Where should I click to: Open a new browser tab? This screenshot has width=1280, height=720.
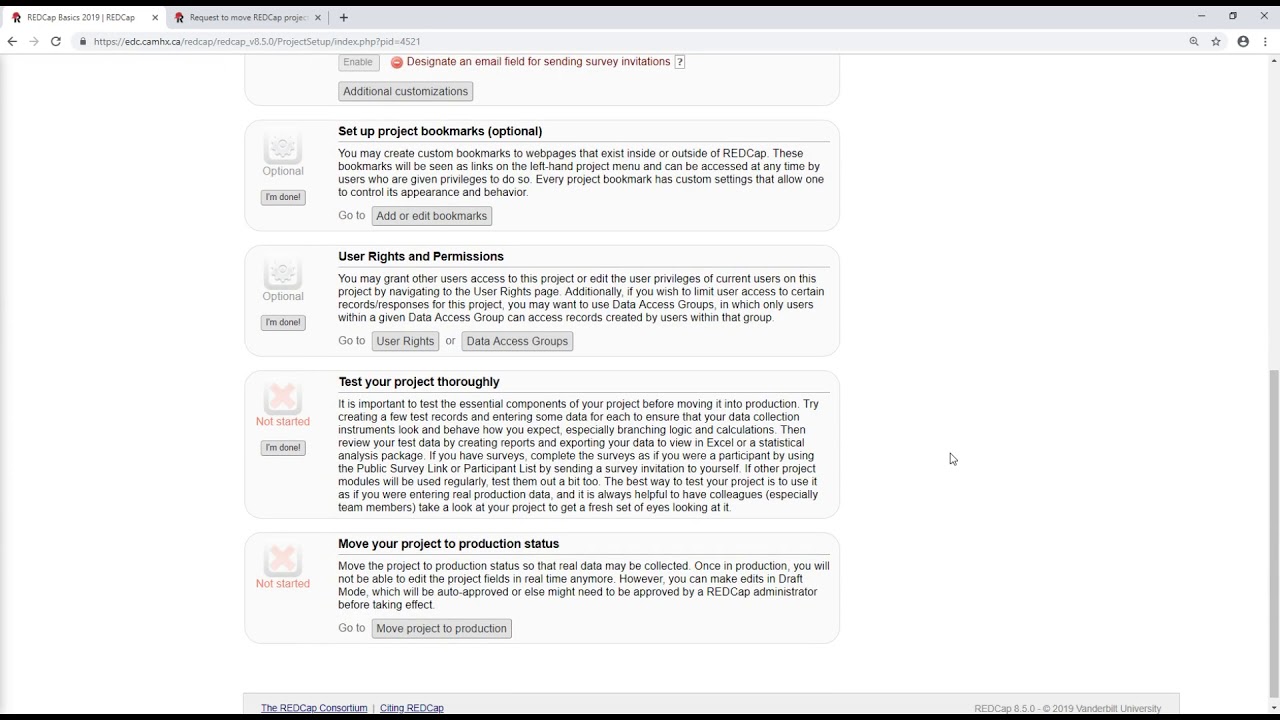point(343,17)
